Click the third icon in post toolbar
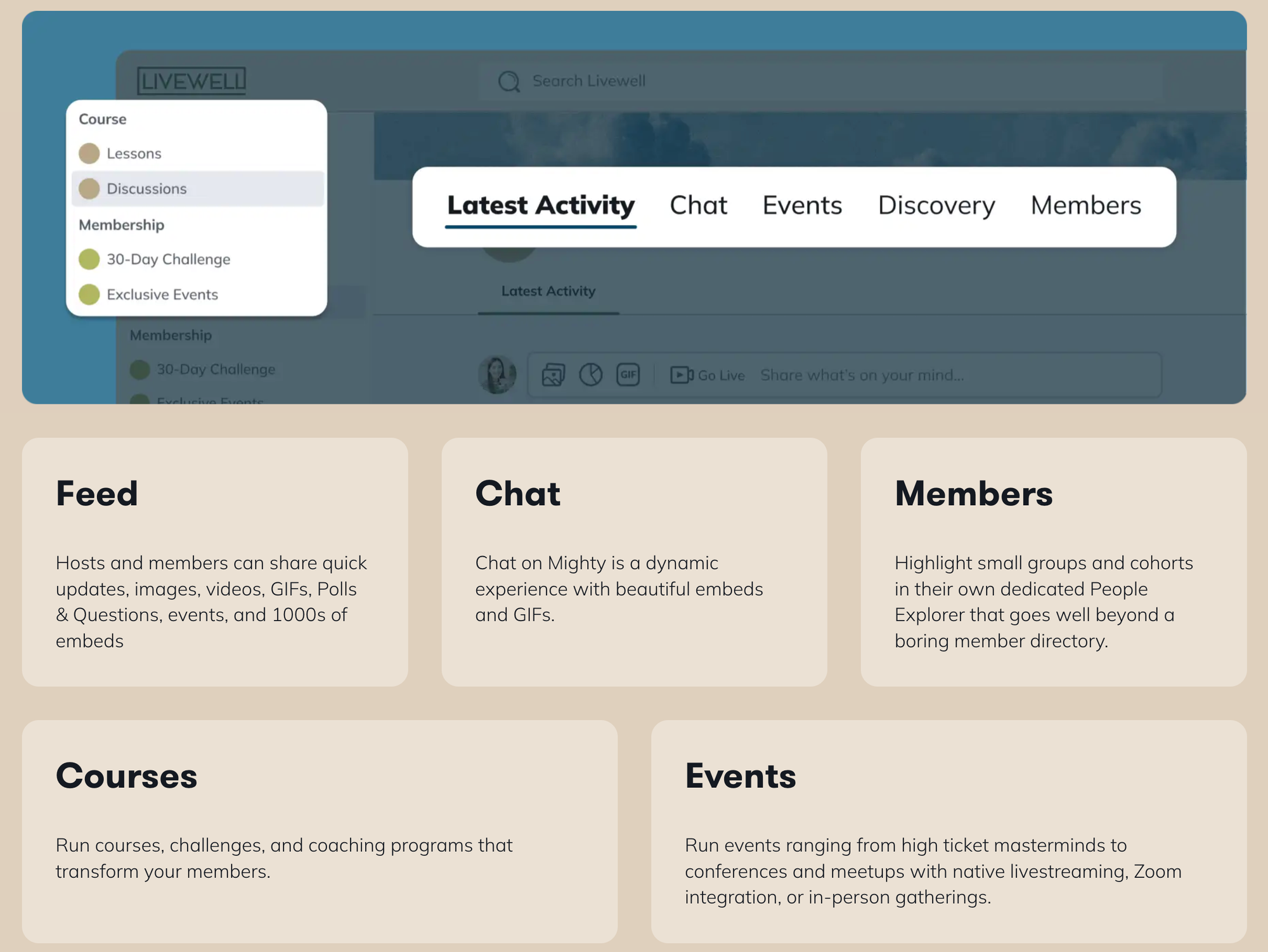This screenshot has width=1268, height=952. tap(627, 375)
